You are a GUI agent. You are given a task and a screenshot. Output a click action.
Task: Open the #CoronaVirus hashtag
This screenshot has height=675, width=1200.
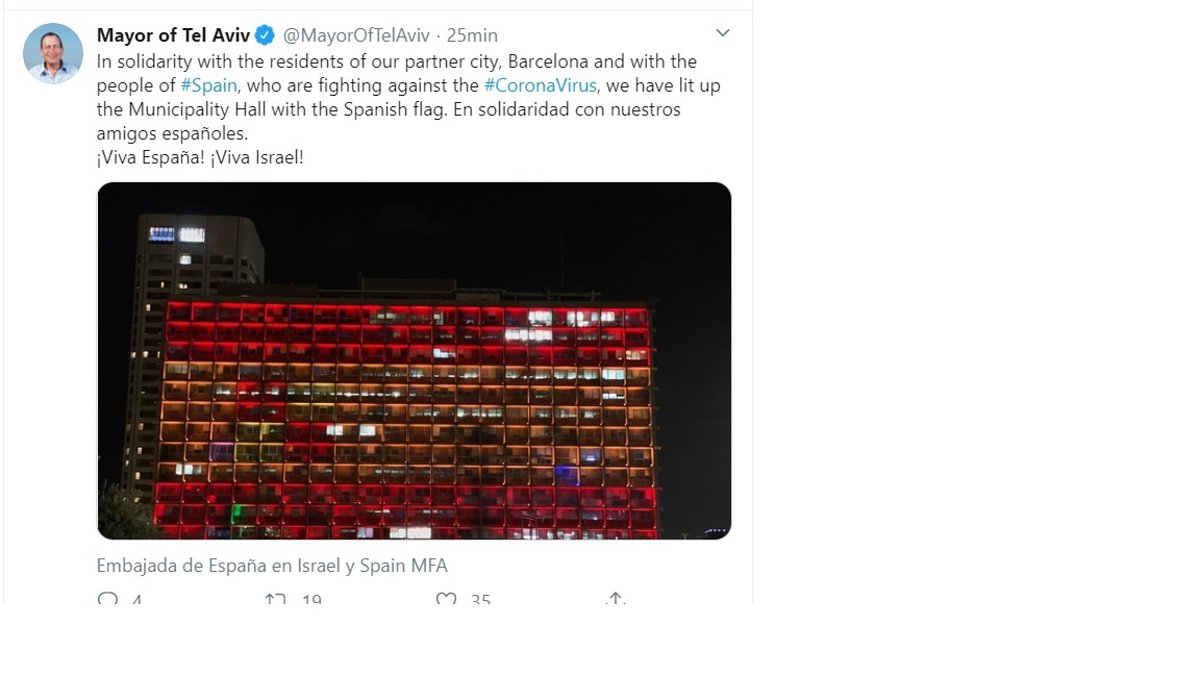(x=541, y=86)
